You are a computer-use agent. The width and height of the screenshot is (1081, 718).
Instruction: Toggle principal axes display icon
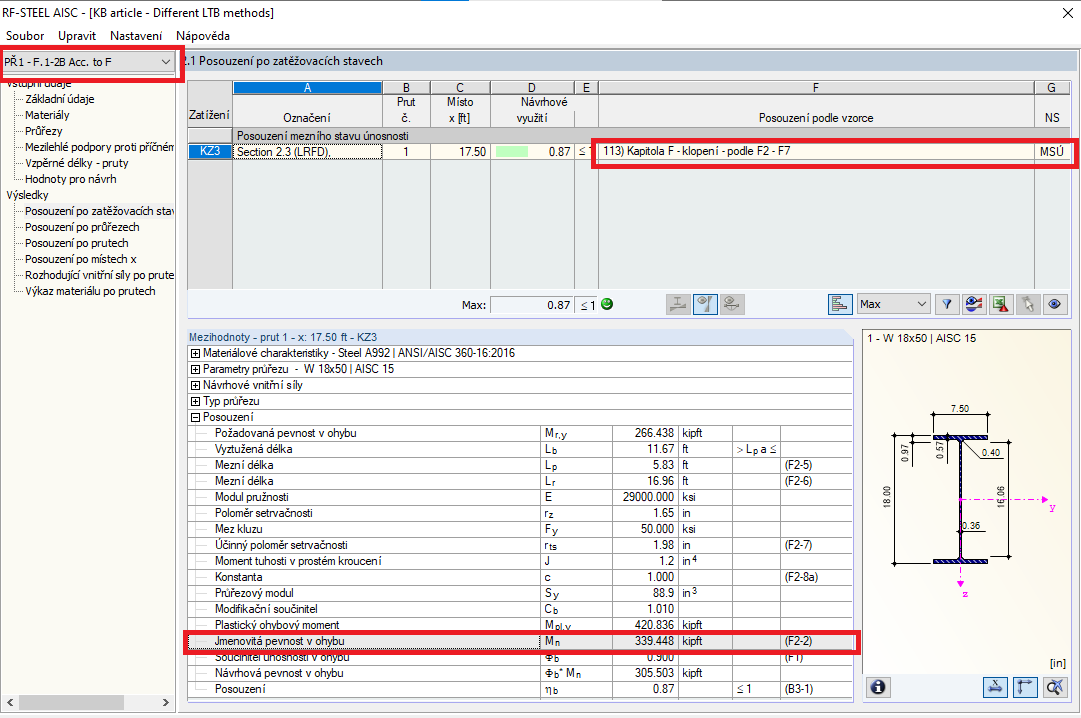[x=1025, y=687]
